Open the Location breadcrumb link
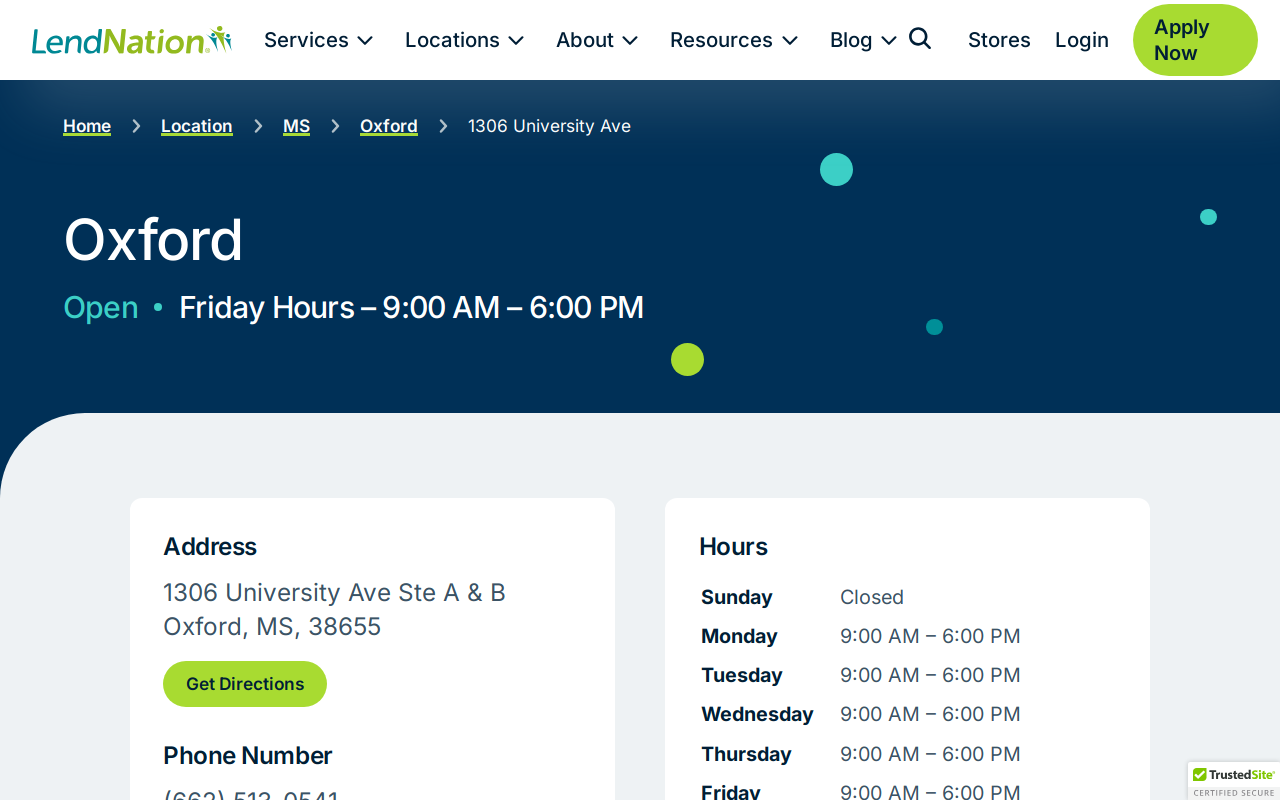The width and height of the screenshot is (1280, 800). coord(197,126)
